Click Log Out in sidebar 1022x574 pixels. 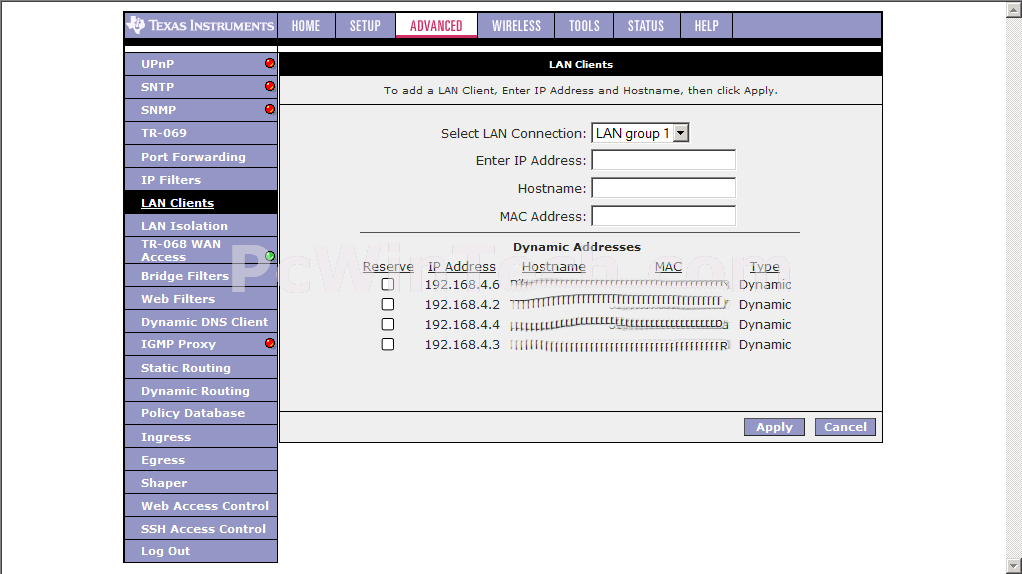(201, 551)
